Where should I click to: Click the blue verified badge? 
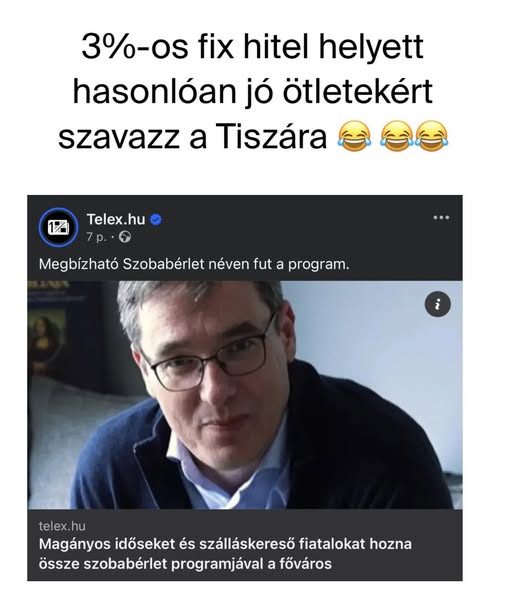coord(156,219)
